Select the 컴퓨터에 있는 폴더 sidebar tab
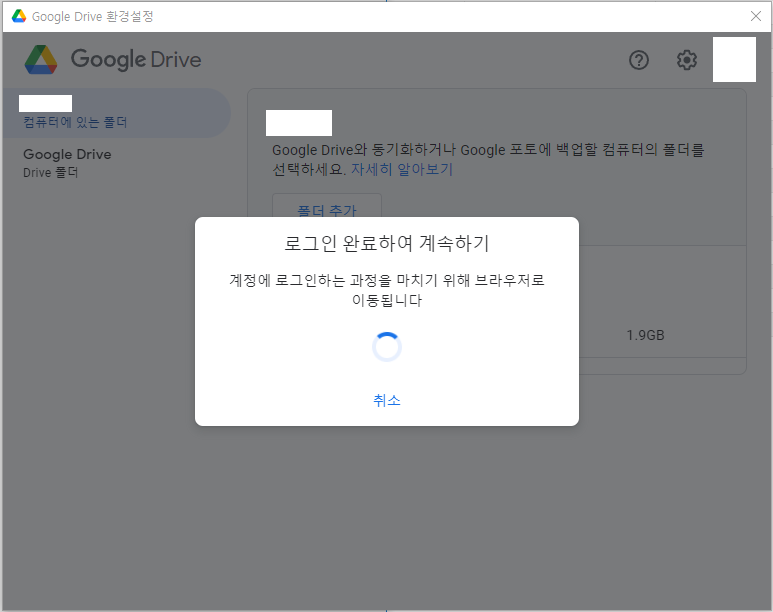This screenshot has height=612, width=773. click(116, 113)
